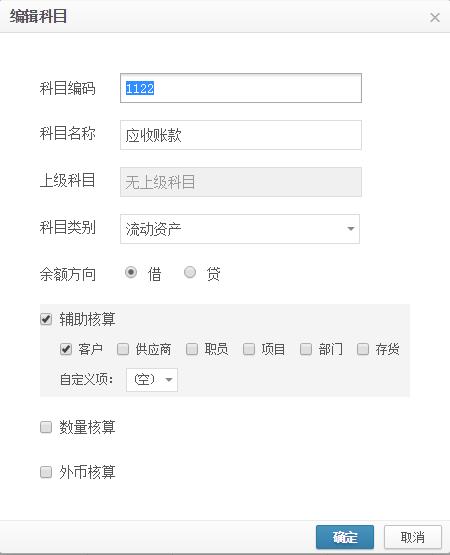Click the 科目名称 field showing 应收账款
This screenshot has height=555, width=450.
point(241,135)
